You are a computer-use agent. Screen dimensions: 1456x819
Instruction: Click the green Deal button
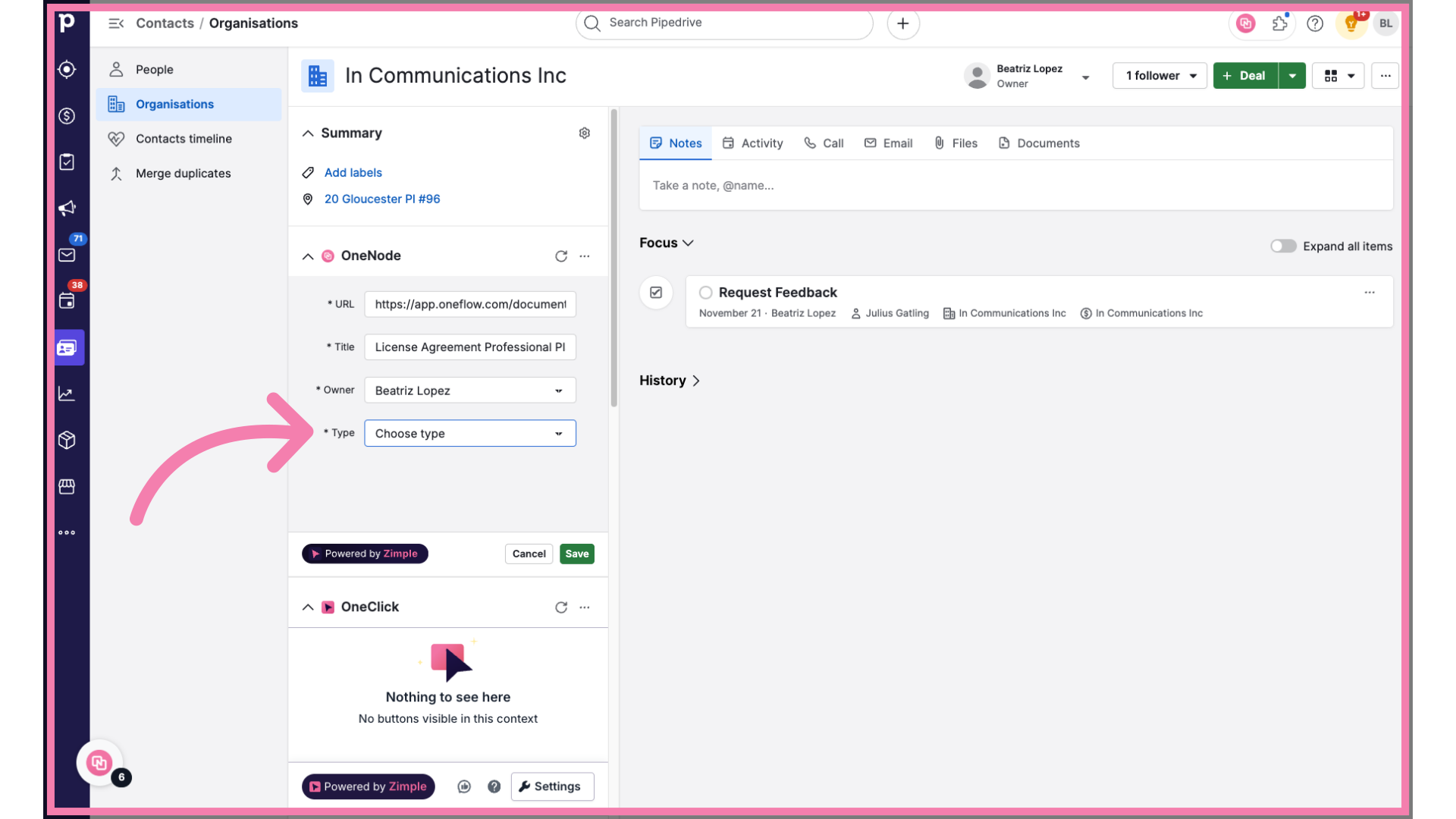pyautogui.click(x=1245, y=76)
